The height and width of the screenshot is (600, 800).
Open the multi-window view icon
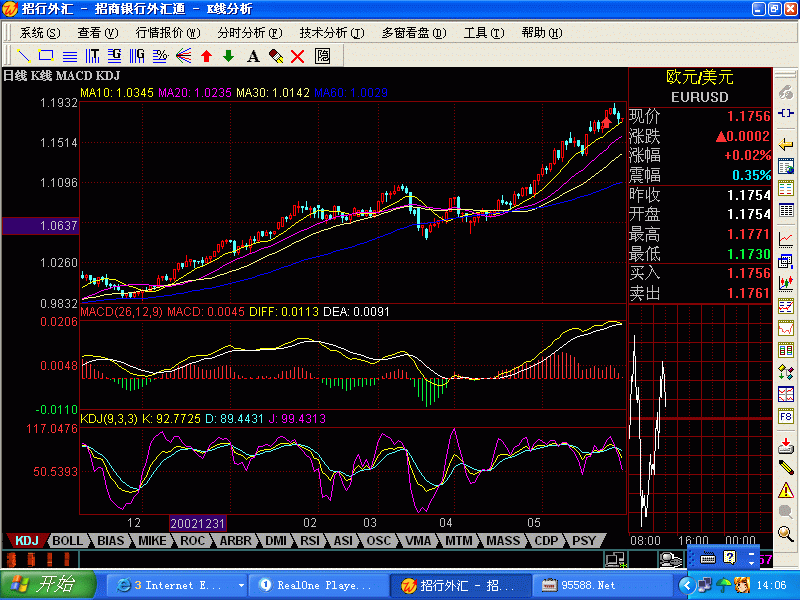pos(786,261)
